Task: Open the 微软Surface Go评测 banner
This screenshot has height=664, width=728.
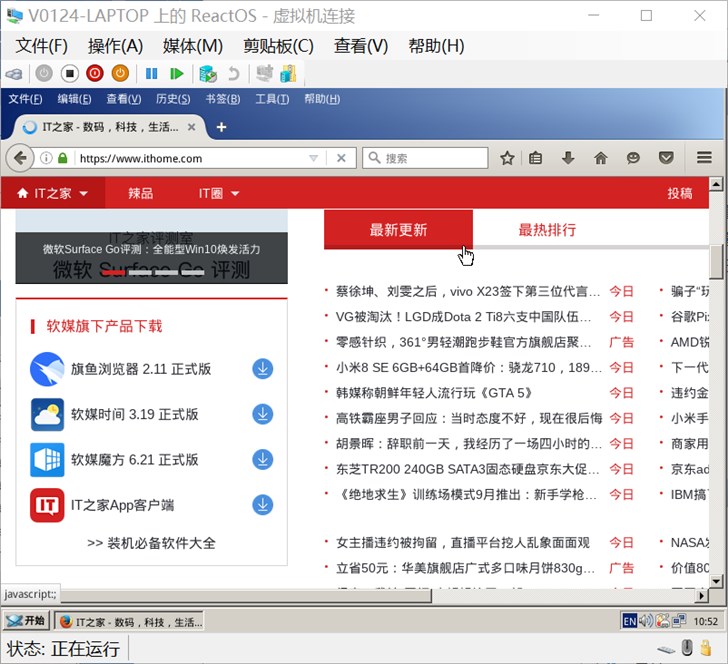Action: click(x=151, y=249)
